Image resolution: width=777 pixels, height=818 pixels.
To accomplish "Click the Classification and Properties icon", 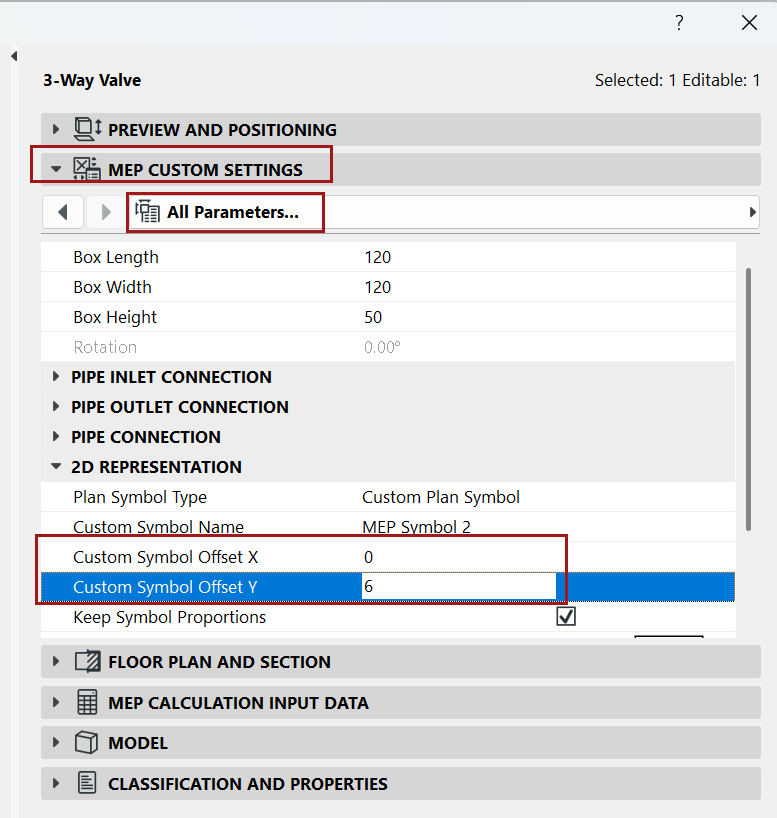I will coord(88,783).
